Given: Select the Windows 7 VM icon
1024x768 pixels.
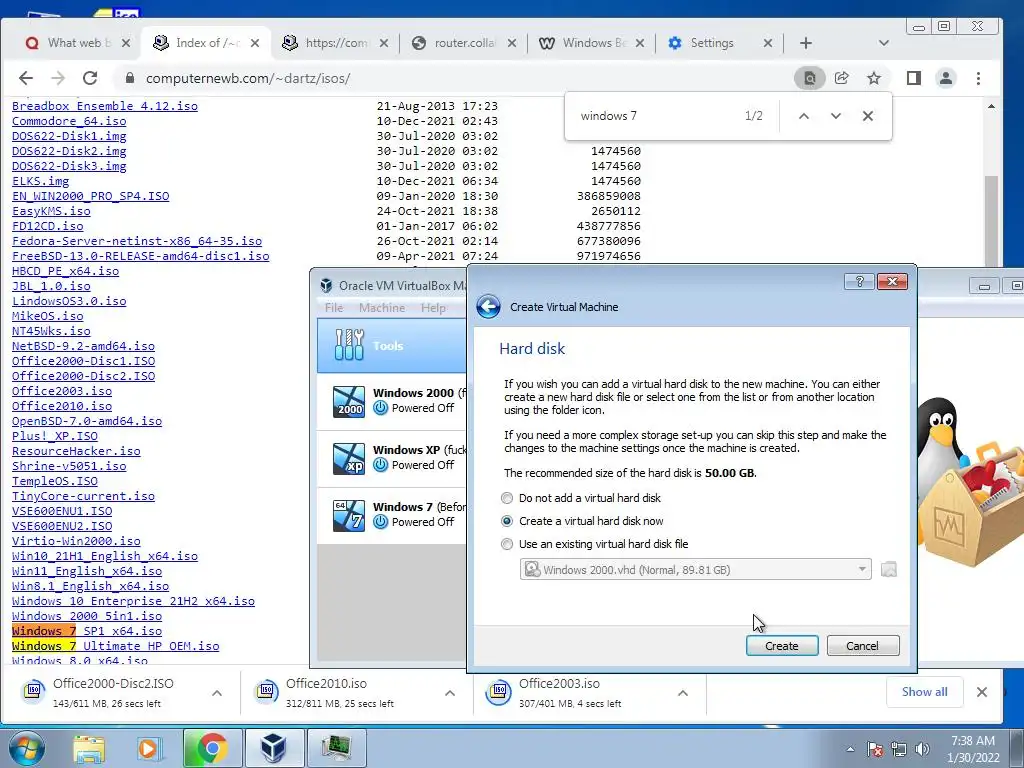Looking at the screenshot, I should pos(349,515).
